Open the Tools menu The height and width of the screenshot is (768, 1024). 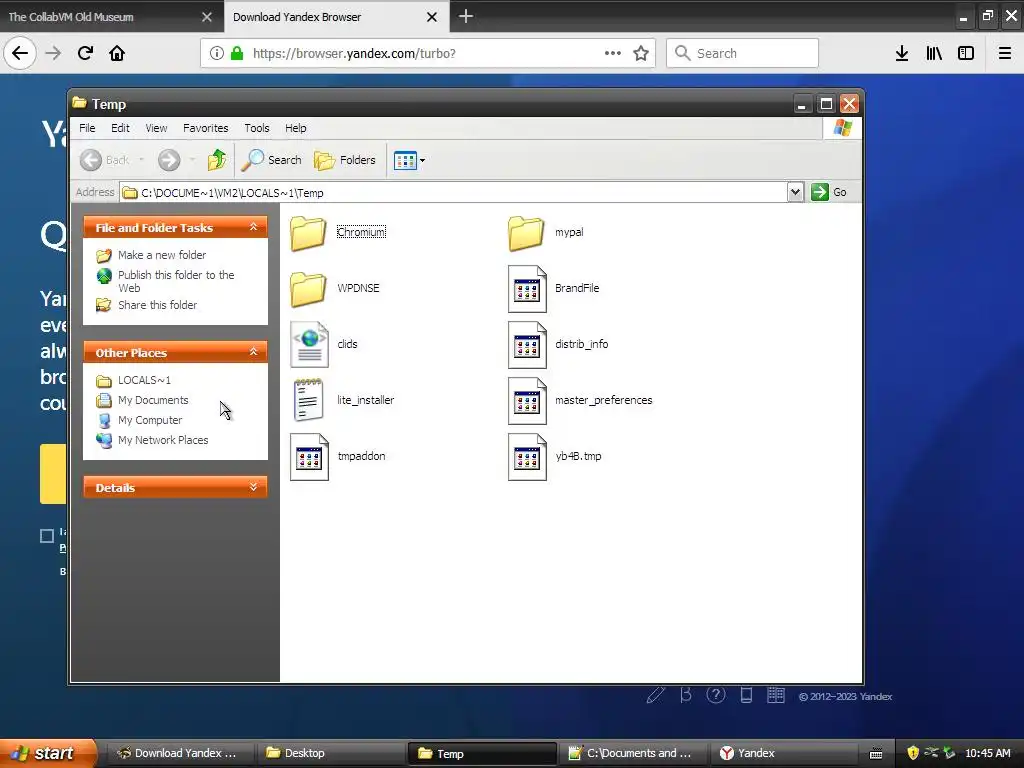(257, 128)
